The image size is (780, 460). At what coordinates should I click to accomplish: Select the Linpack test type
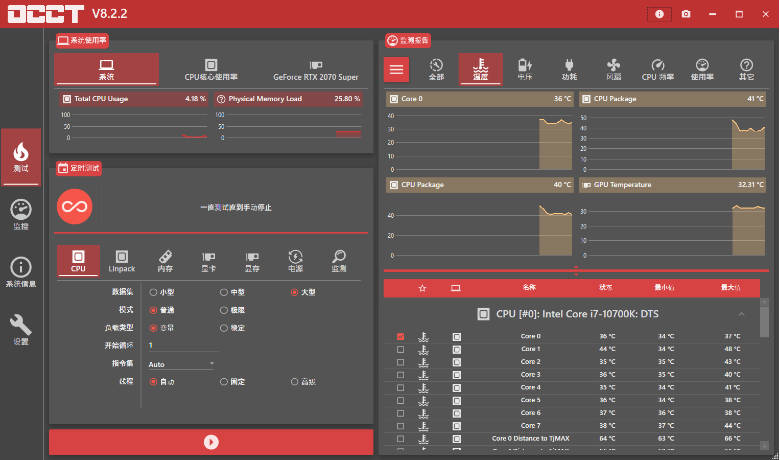122,261
